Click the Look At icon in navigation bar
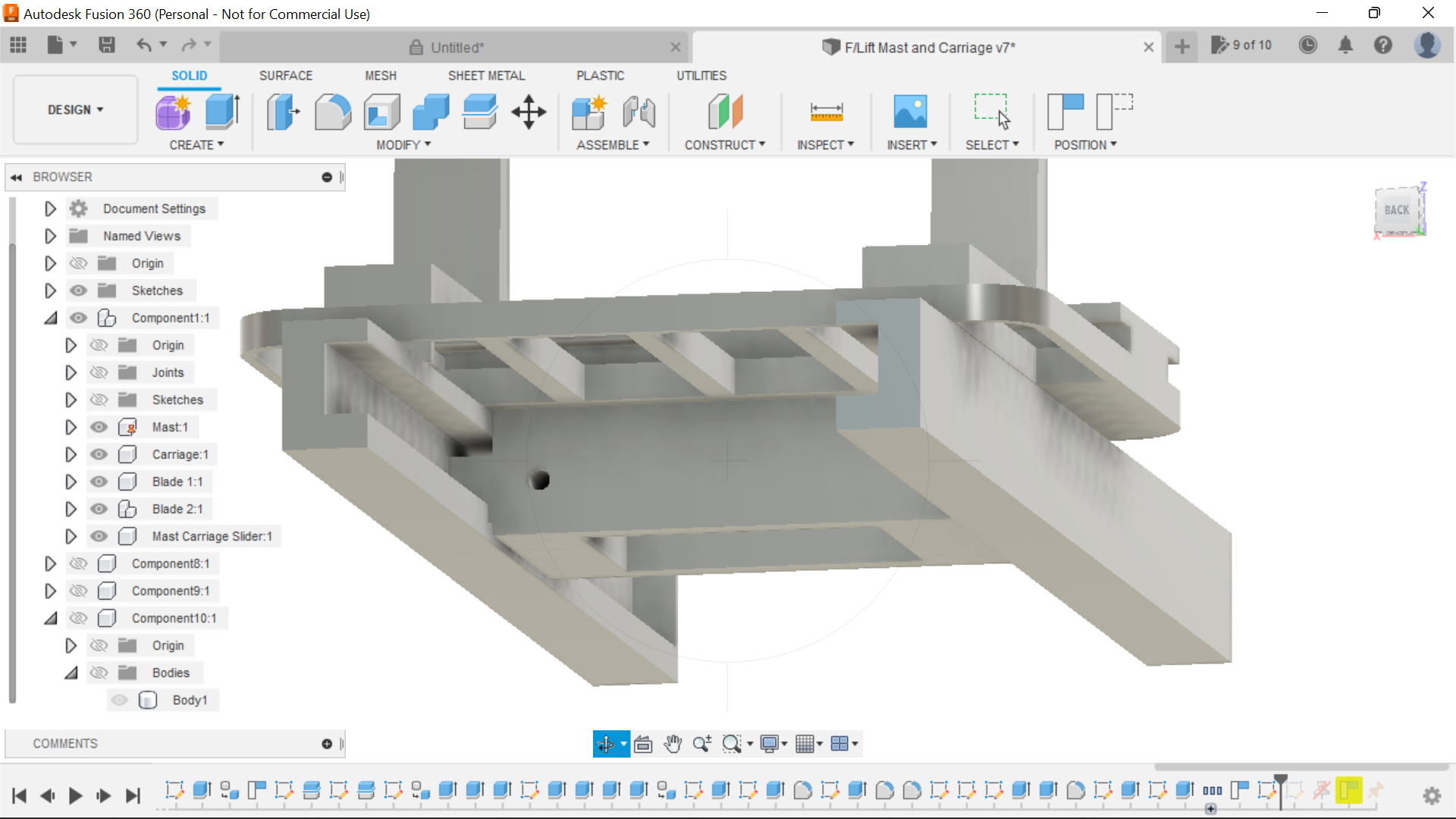This screenshot has width=1456, height=819. click(x=642, y=744)
